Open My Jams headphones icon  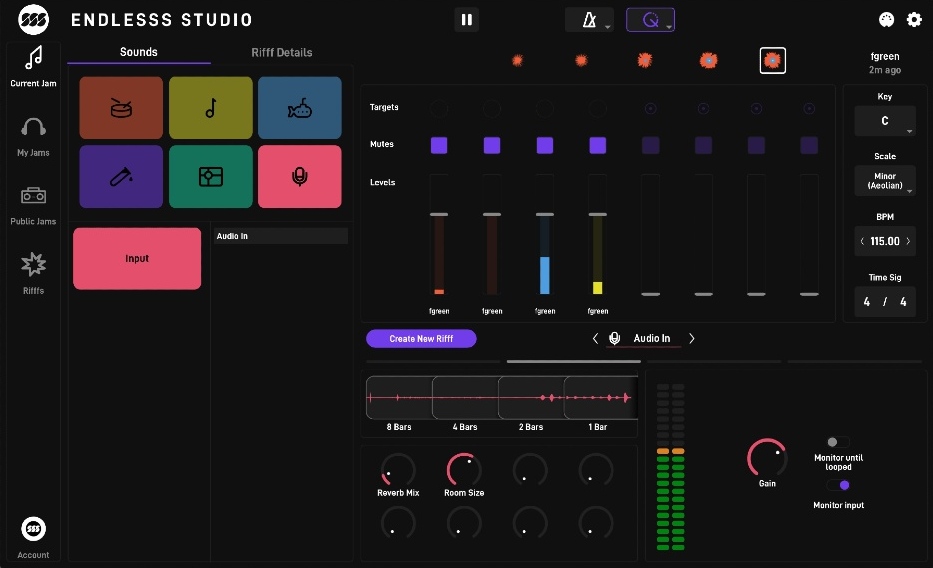(x=33, y=127)
